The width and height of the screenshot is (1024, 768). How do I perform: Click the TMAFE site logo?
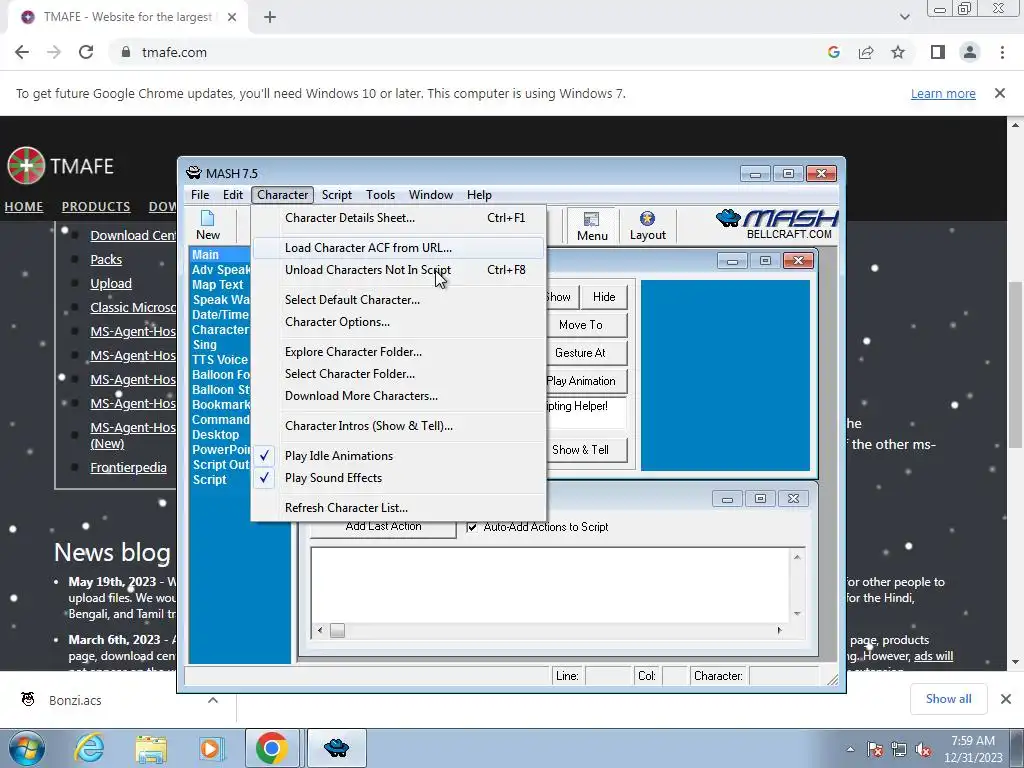[x=60, y=166]
